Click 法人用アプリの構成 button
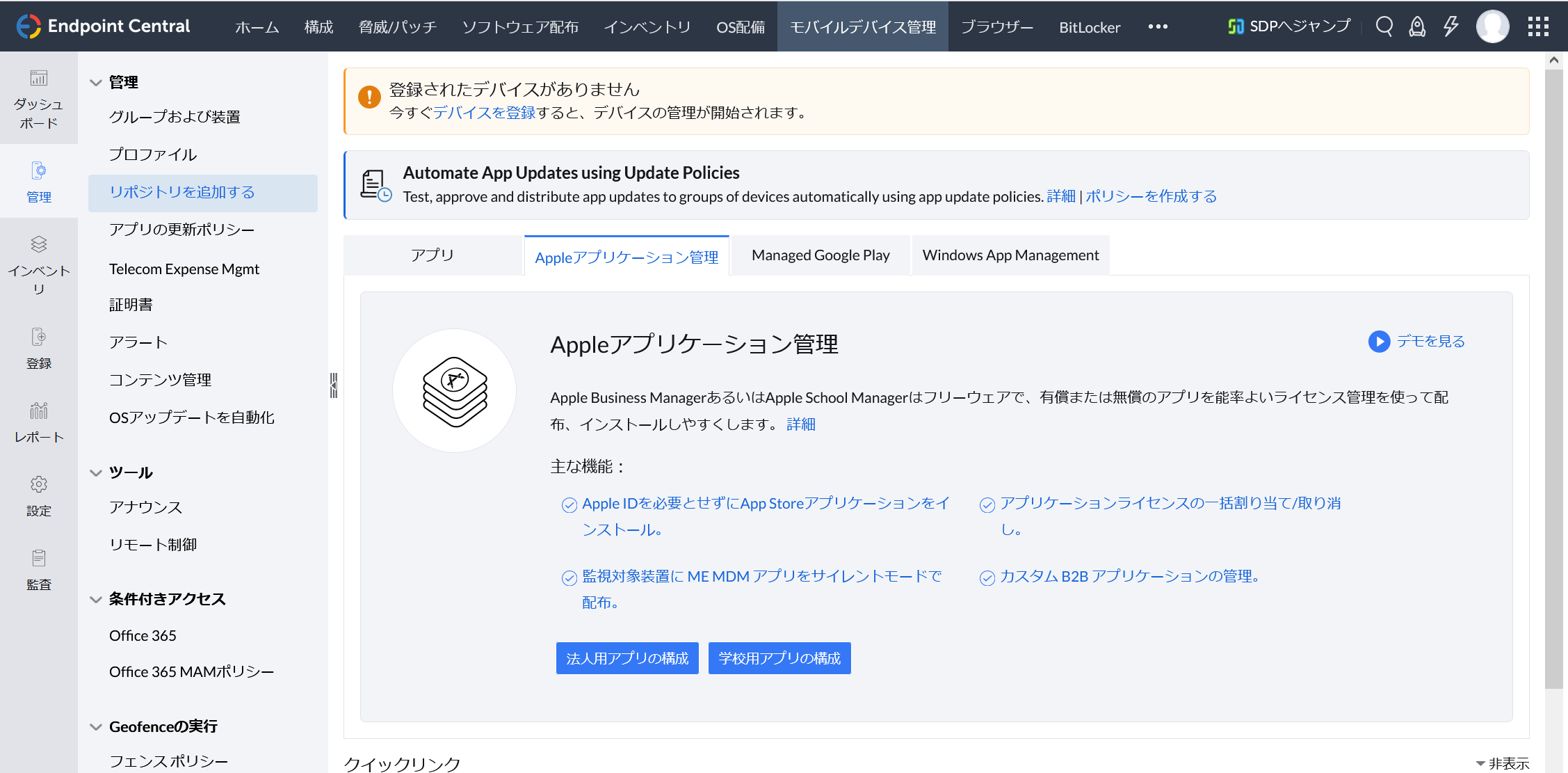The image size is (1568, 773). point(627,658)
